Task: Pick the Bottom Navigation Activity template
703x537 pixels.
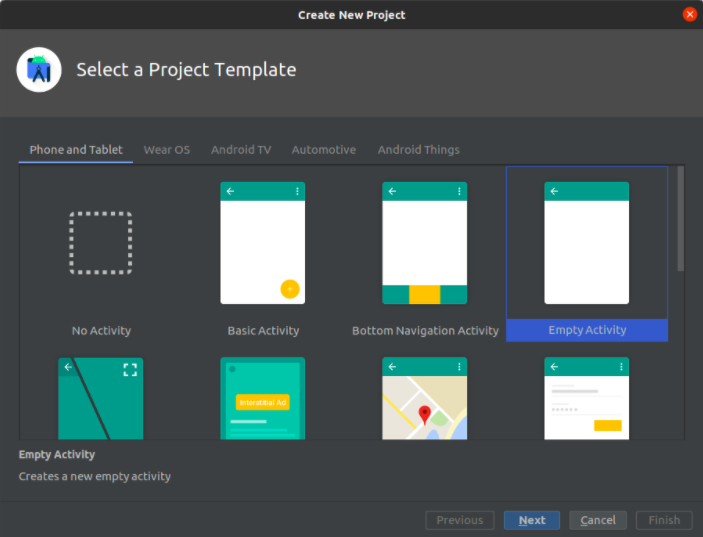Action: (x=425, y=243)
